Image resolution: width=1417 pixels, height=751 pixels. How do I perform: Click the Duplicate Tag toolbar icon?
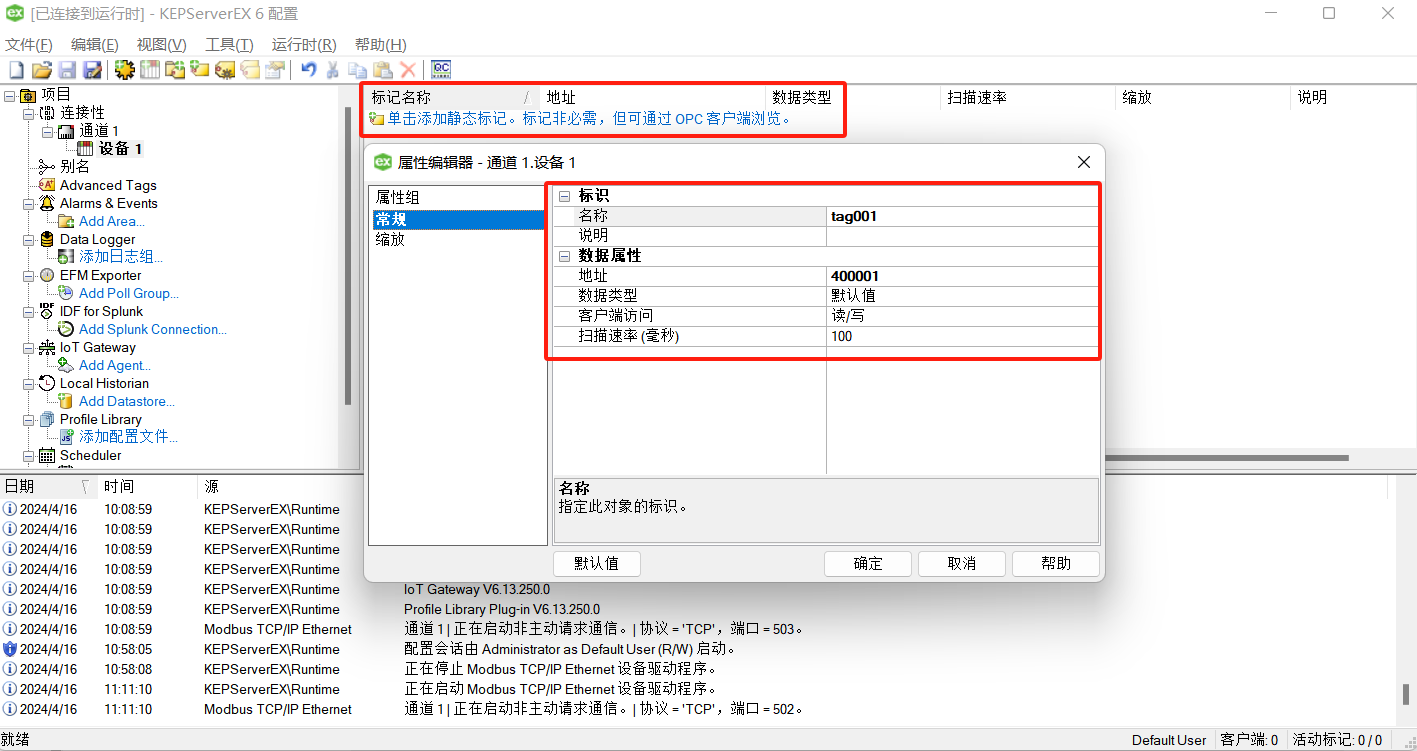(x=250, y=70)
